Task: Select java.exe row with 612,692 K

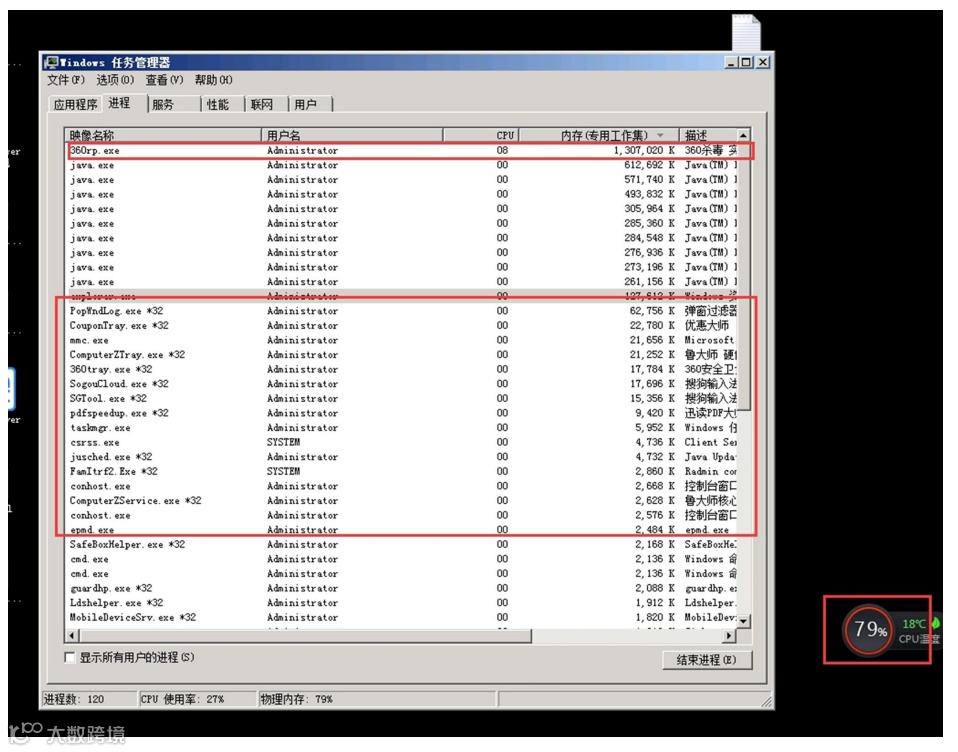Action: coord(401,165)
